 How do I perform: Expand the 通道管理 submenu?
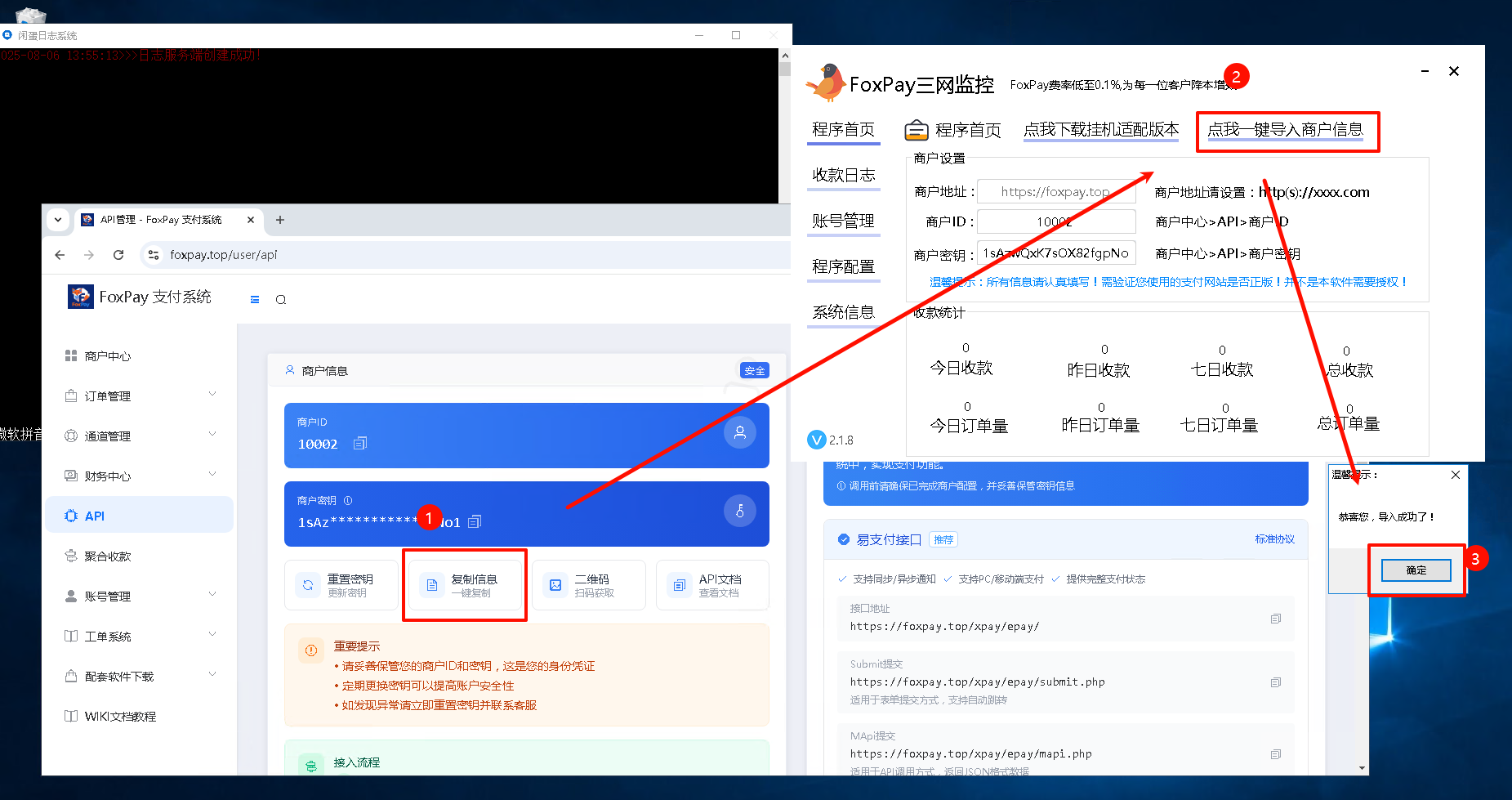(212, 435)
